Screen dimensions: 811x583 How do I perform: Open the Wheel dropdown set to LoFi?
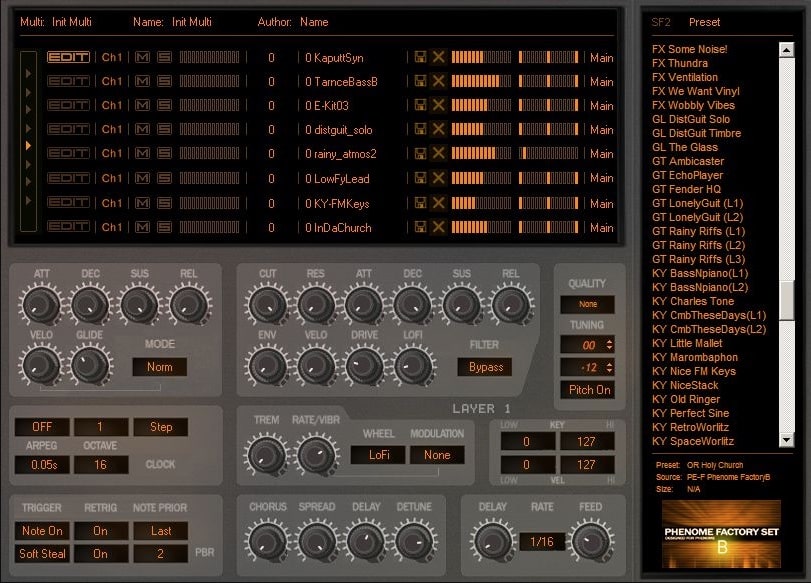click(378, 455)
